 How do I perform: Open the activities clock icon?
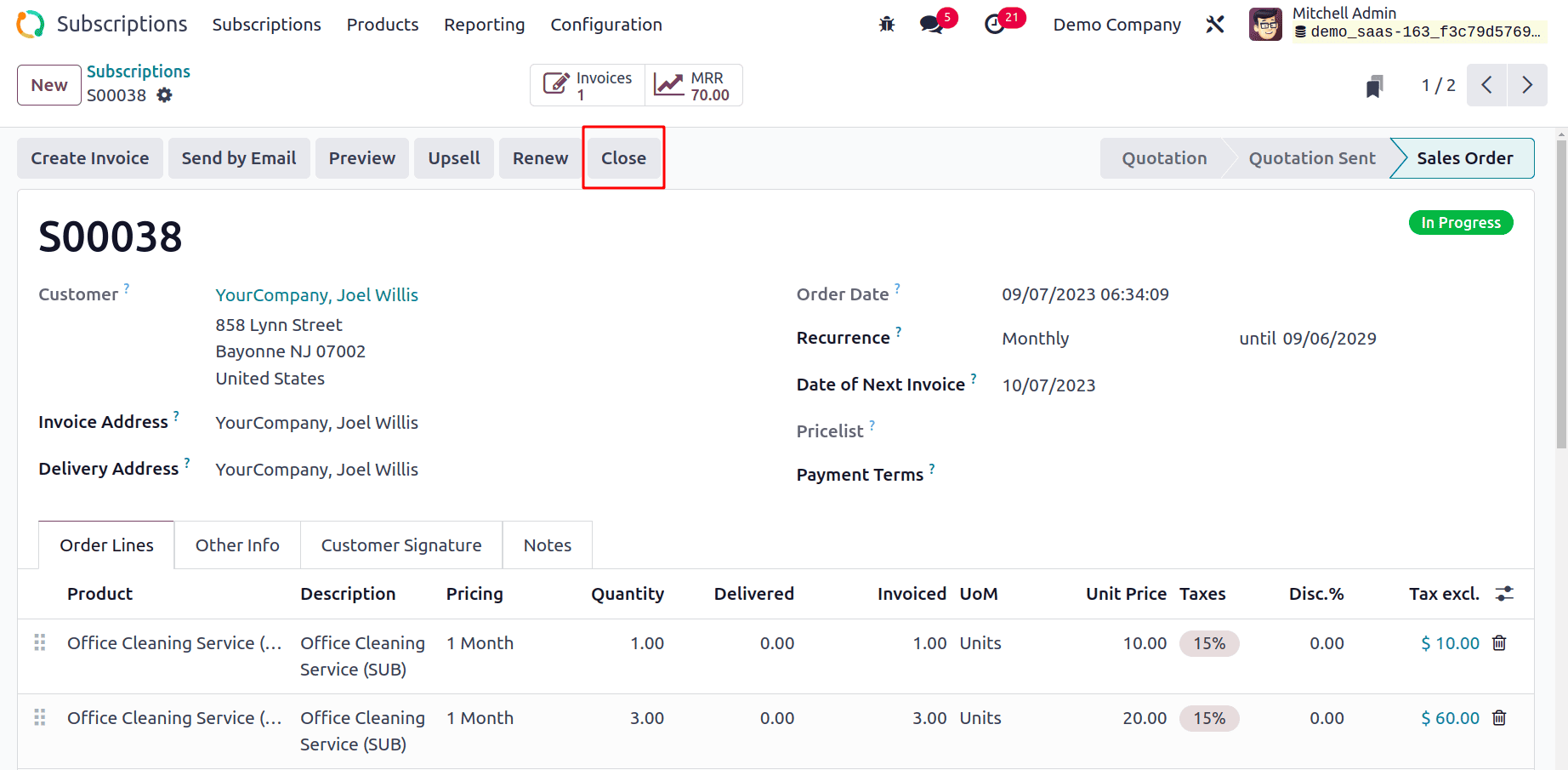pos(995,25)
